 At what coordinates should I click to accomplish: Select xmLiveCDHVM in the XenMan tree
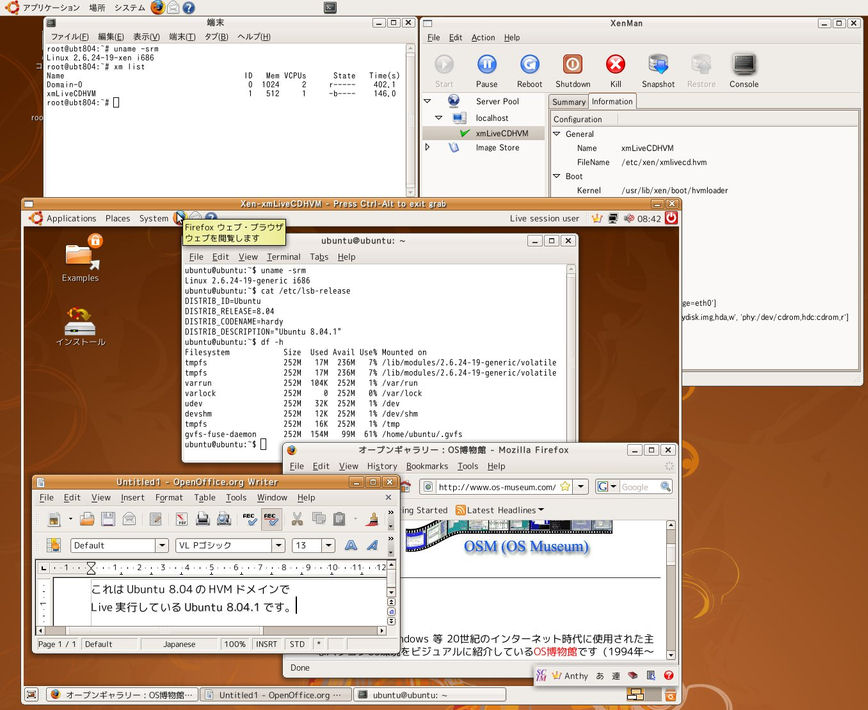[502, 133]
